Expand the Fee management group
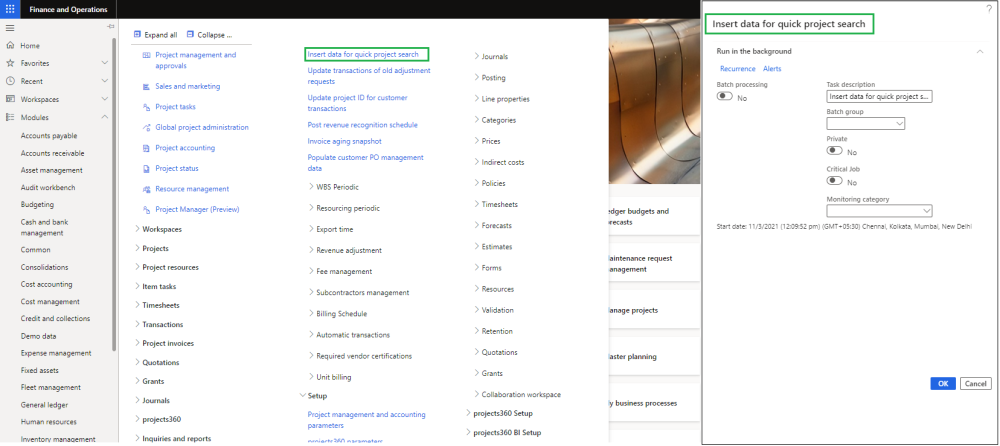This screenshot has width=1000, height=446. (311, 272)
